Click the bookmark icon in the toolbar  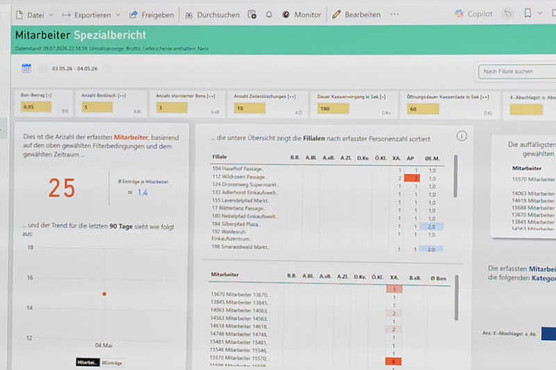tap(528, 13)
